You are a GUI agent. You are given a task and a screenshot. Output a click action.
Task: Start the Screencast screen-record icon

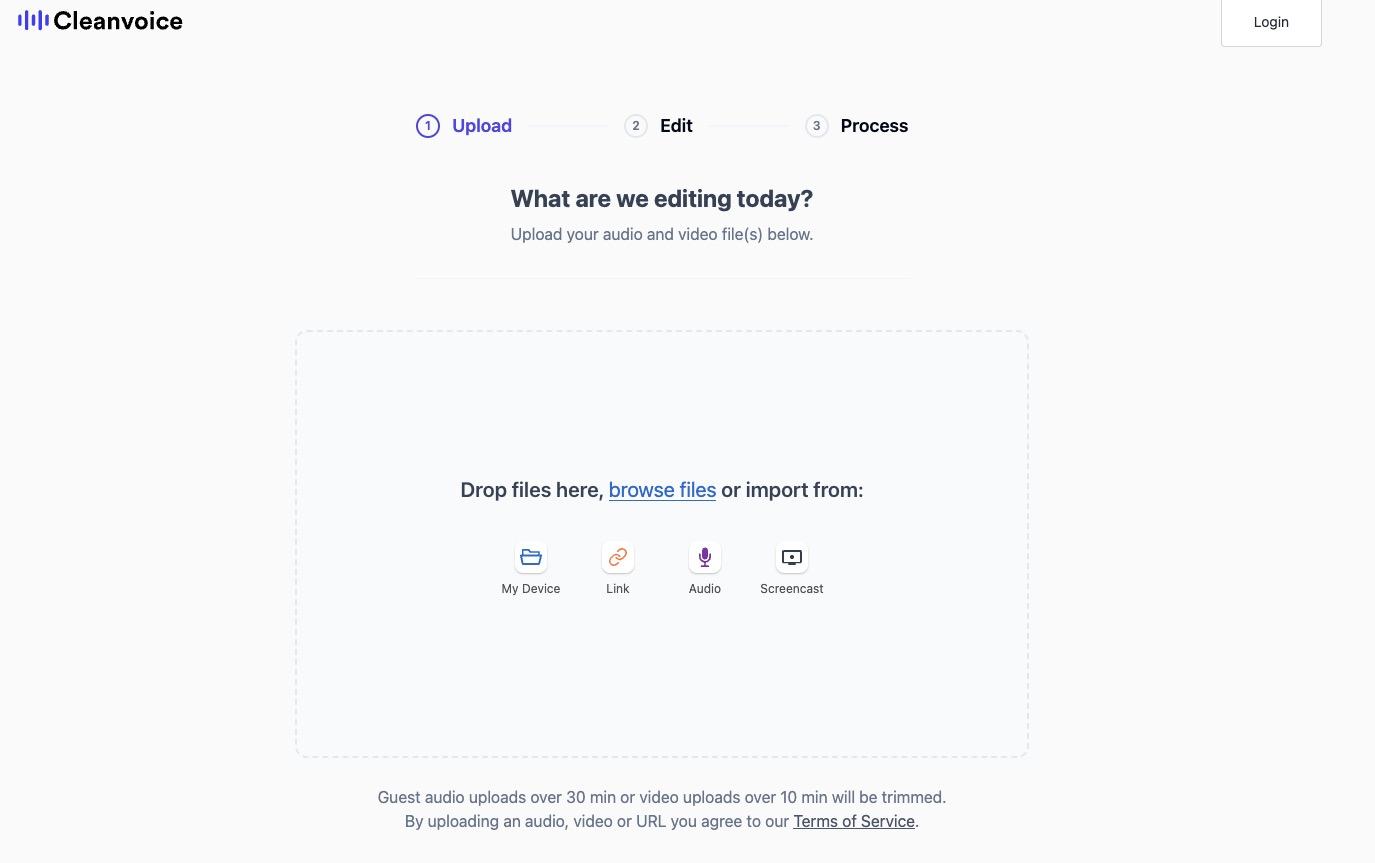[792, 557]
